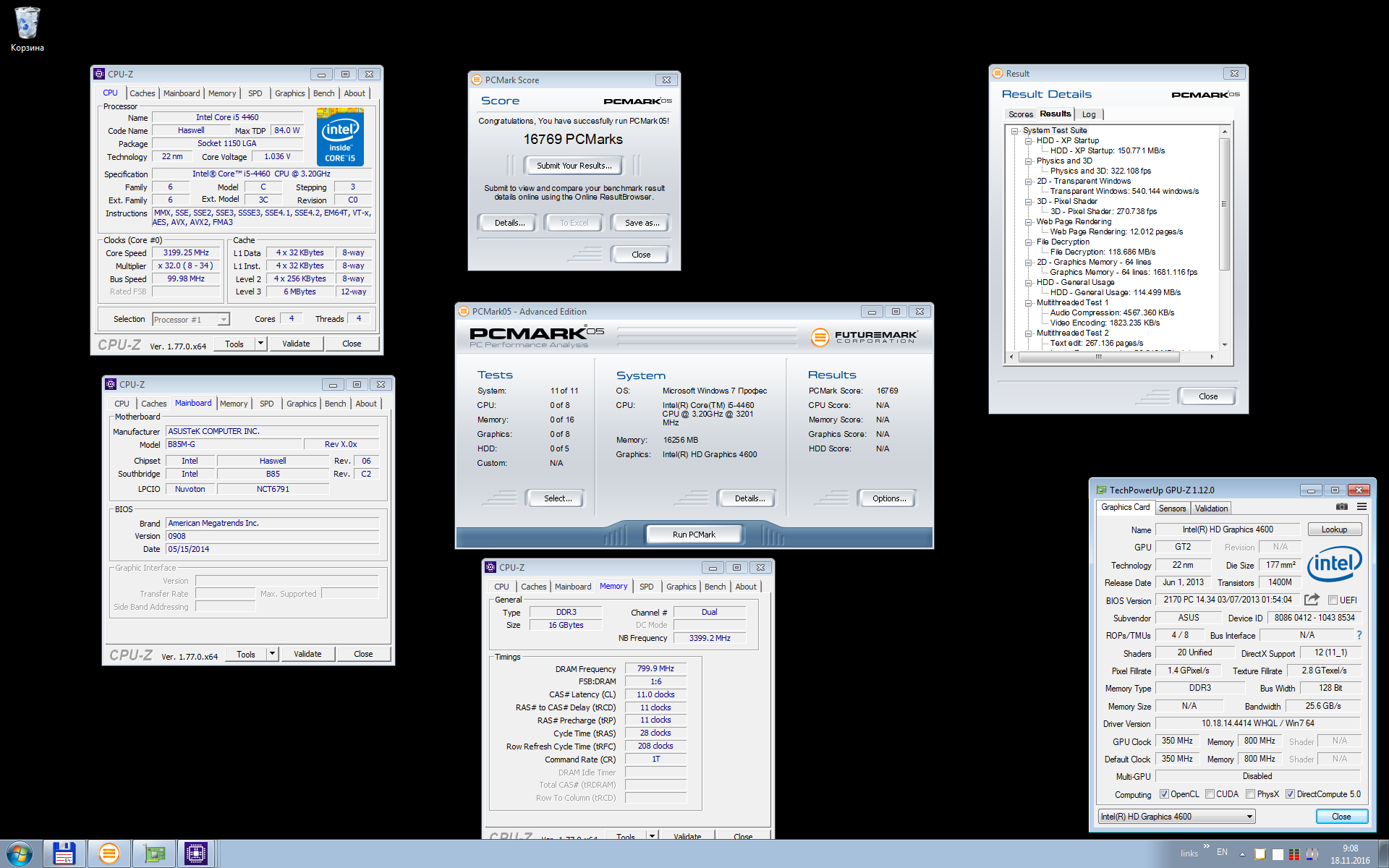Open the floppy-disk save app in taskbar
This screenshot has width=1389, height=868.
tap(64, 854)
